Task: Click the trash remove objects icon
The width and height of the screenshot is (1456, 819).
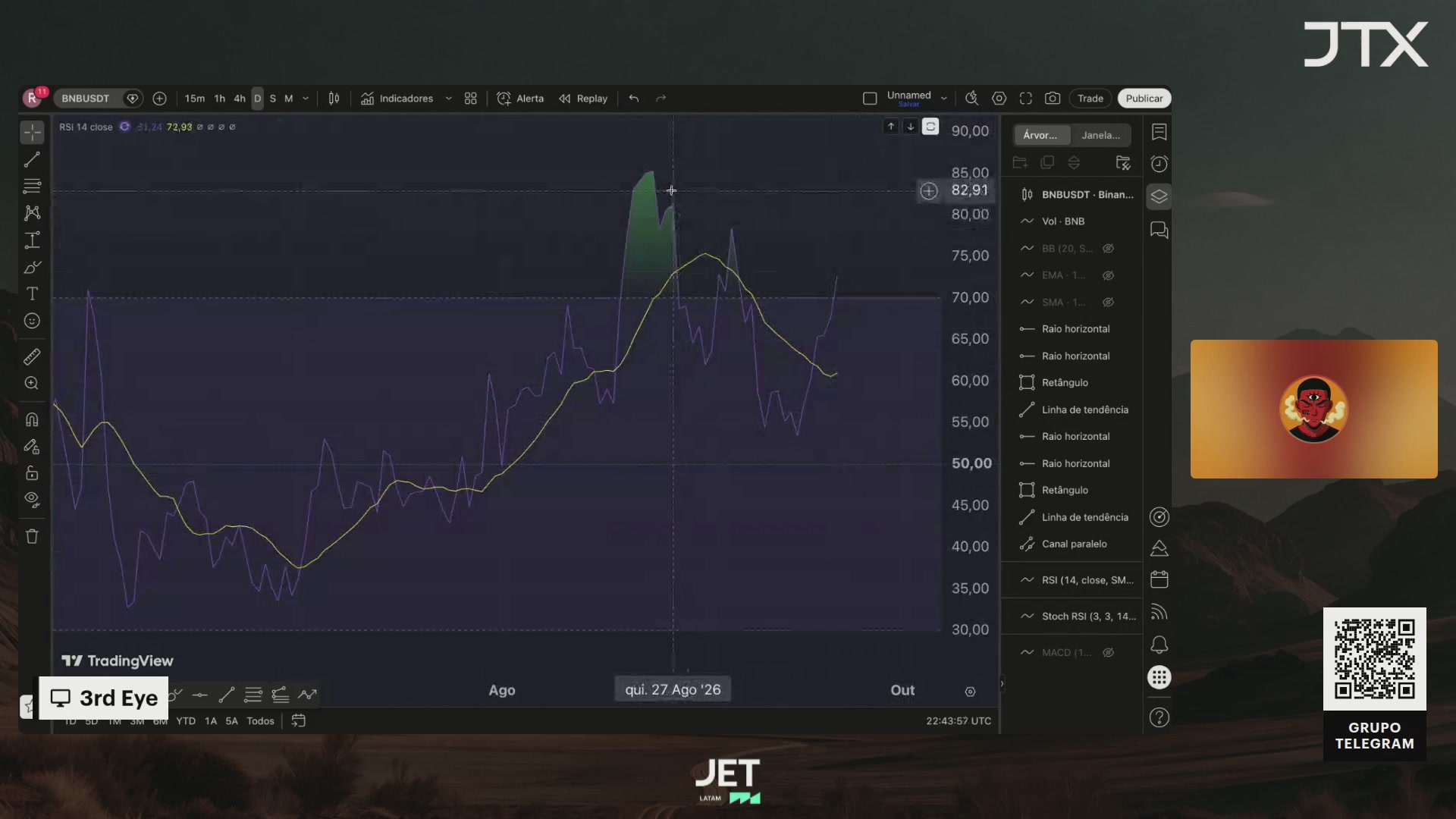Action: click(x=32, y=536)
